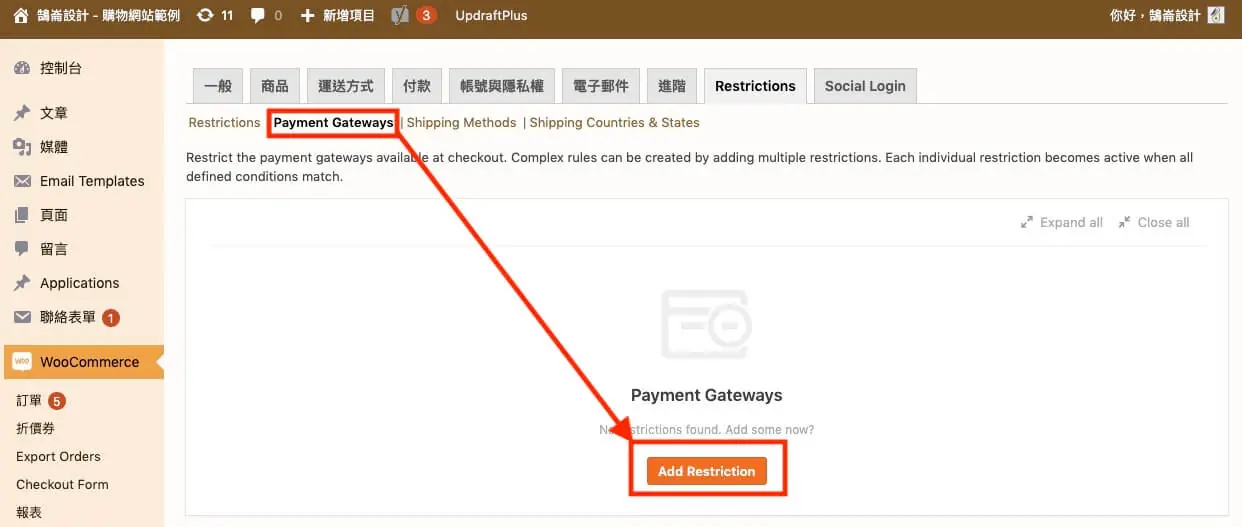Click the expand arrows icon by Expand all
The height and width of the screenshot is (527, 1242).
[x=1027, y=222]
